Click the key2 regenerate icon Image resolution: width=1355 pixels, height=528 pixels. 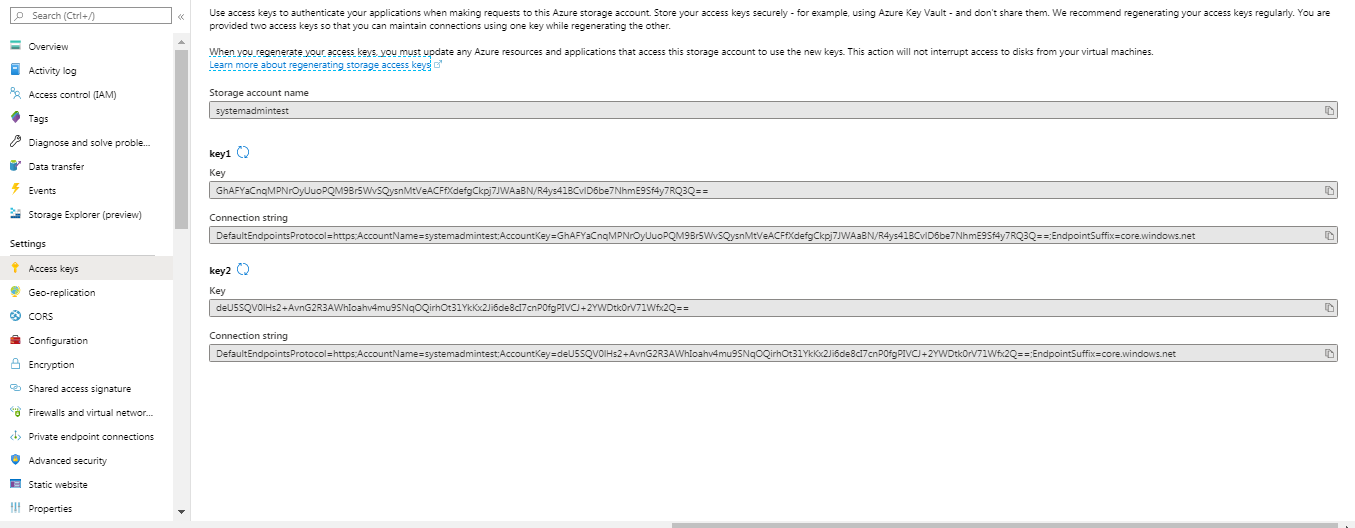(242, 270)
